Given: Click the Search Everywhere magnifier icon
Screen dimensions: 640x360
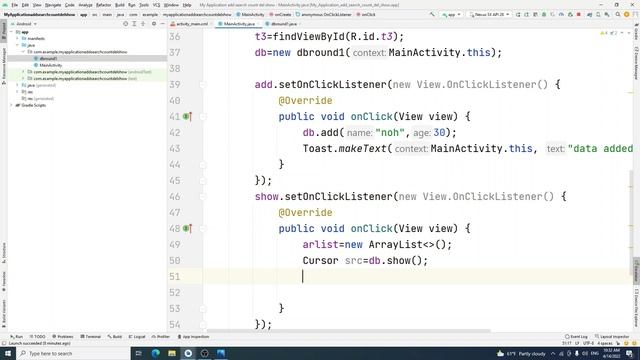Looking at the screenshot, I should pos(618,15).
